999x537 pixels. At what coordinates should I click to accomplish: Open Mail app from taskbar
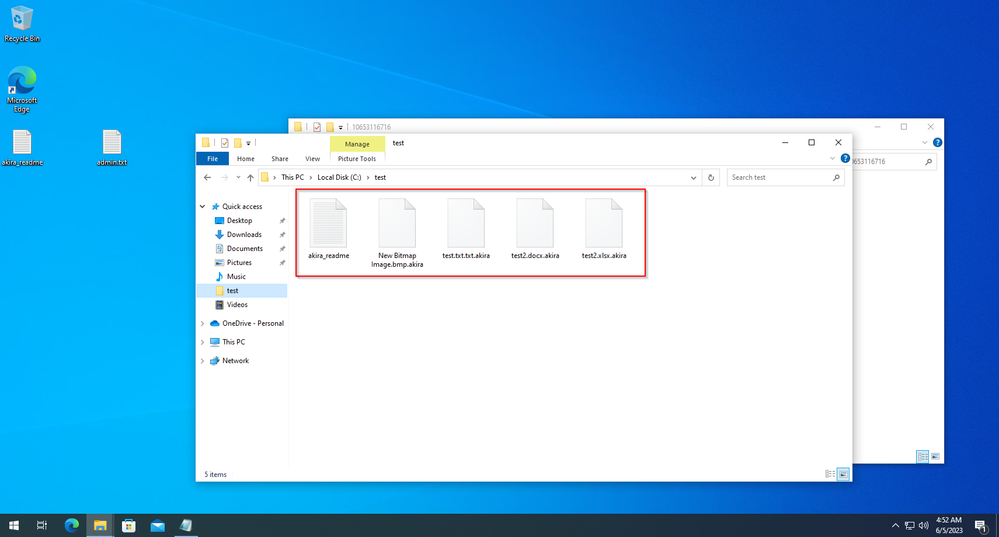point(157,526)
